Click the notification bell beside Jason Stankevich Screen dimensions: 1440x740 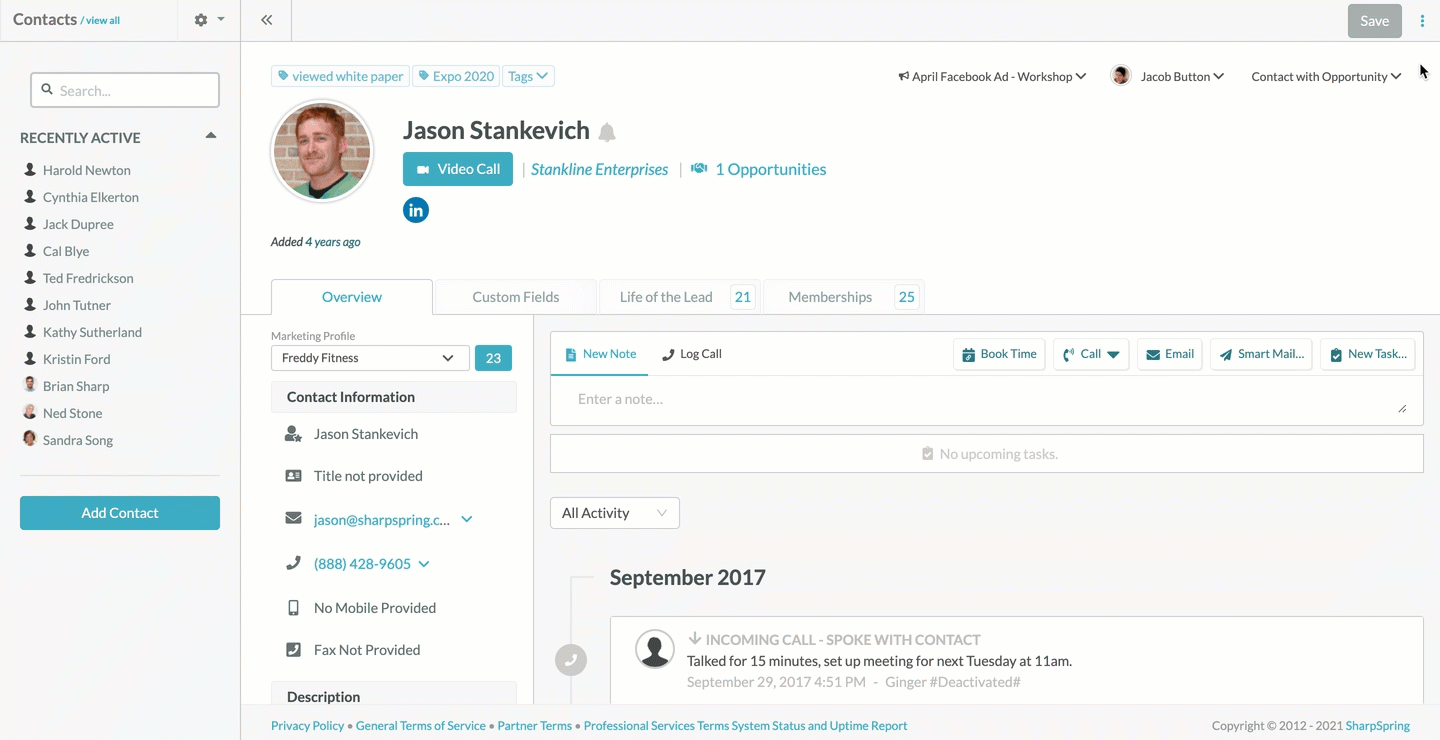pos(607,132)
